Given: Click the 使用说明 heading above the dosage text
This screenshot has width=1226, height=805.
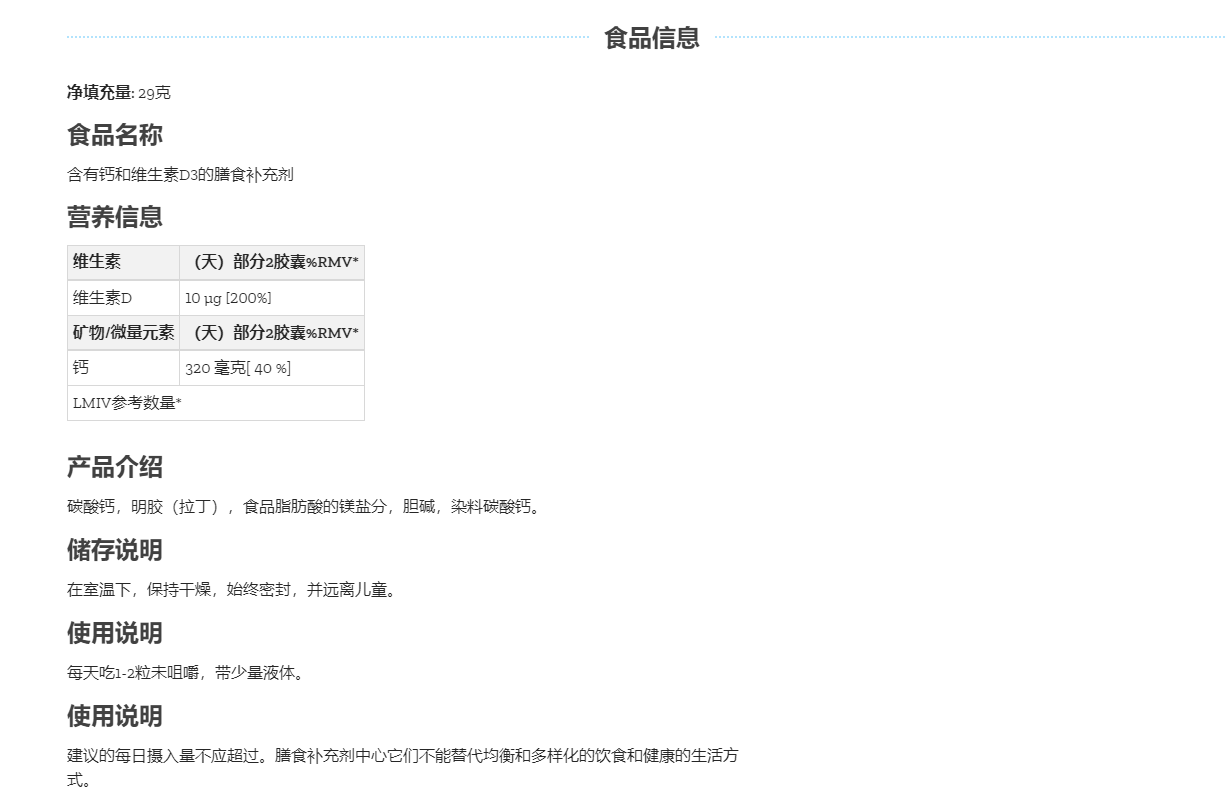Looking at the screenshot, I should click(x=114, y=633).
